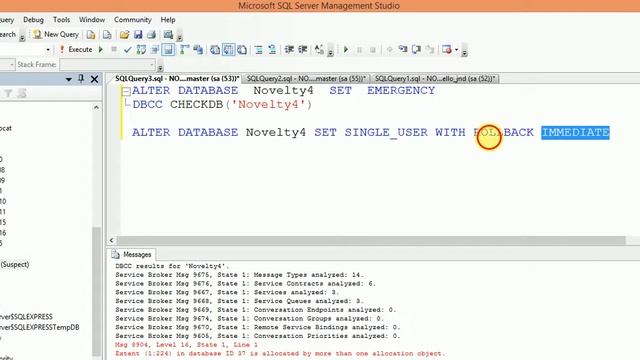This screenshot has width=640, height=360.
Task: Click the document icon left of Open File
Action: click(107, 35)
